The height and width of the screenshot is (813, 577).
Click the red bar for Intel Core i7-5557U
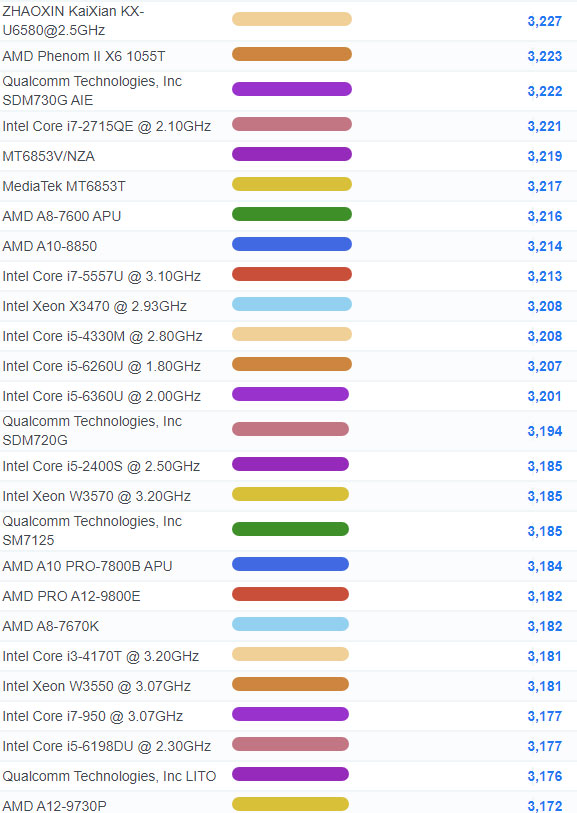pyautogui.click(x=292, y=274)
